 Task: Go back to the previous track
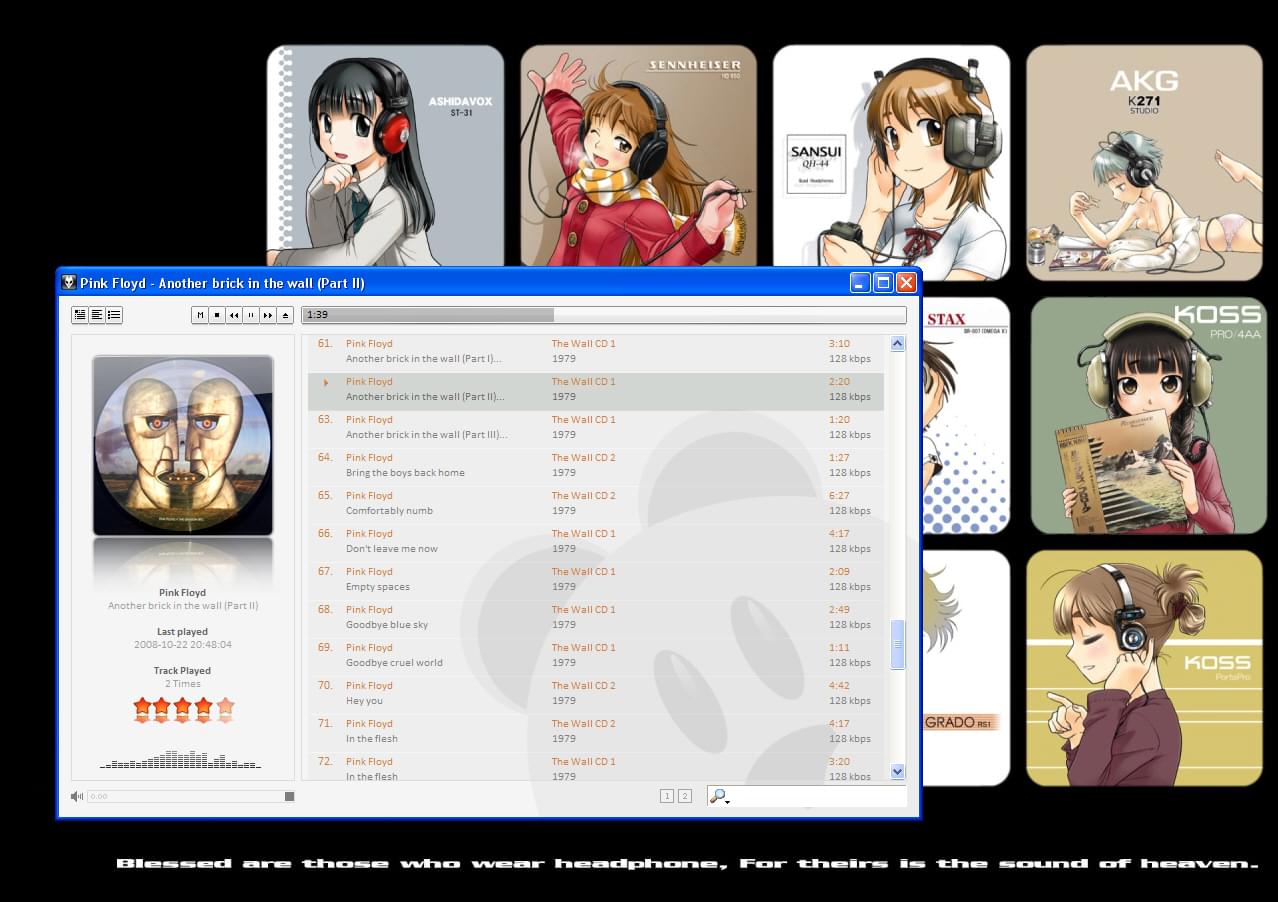[x=234, y=315]
